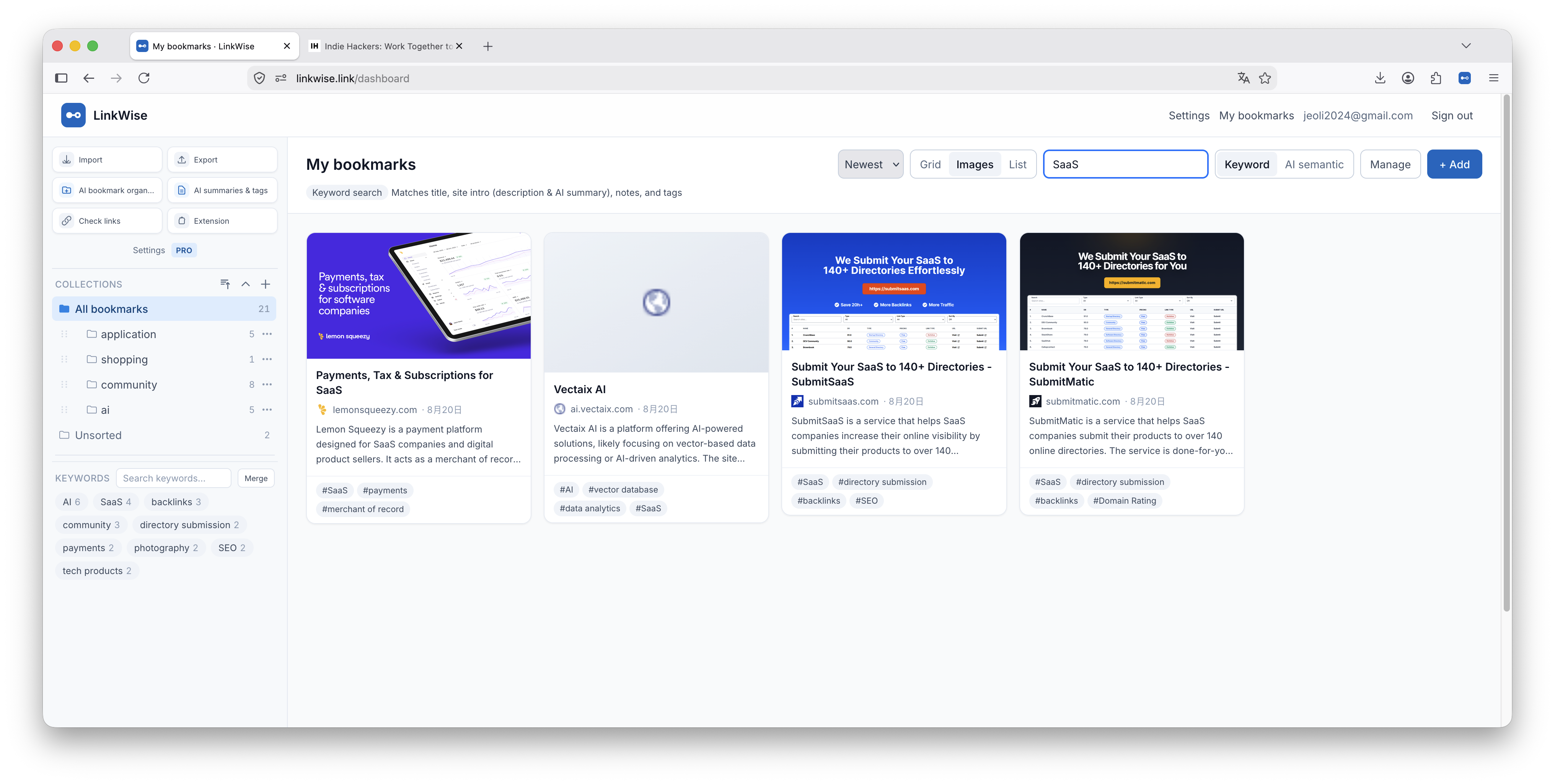The width and height of the screenshot is (1555, 784).
Task: Click the Manage button
Action: [x=1390, y=164]
